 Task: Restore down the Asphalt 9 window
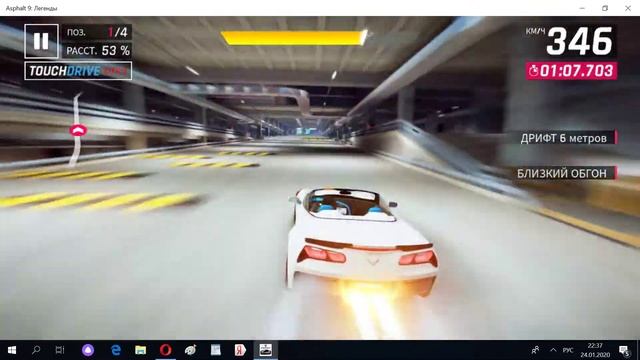pyautogui.click(x=605, y=8)
